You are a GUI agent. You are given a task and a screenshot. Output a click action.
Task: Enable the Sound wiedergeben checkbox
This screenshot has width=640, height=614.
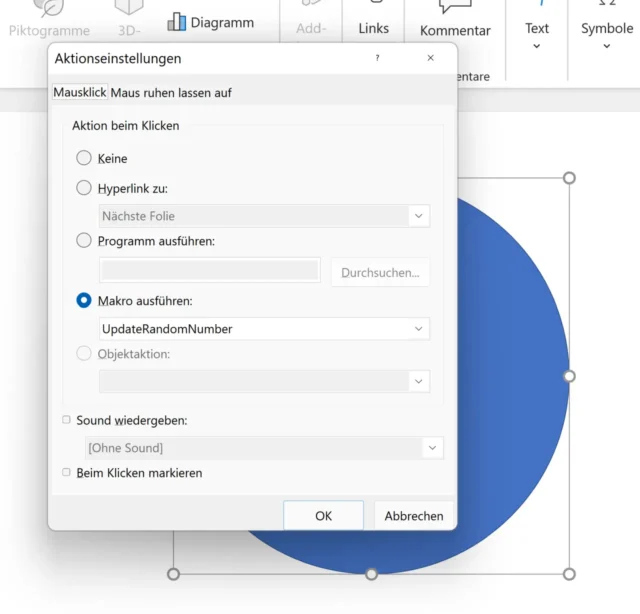pos(67,420)
